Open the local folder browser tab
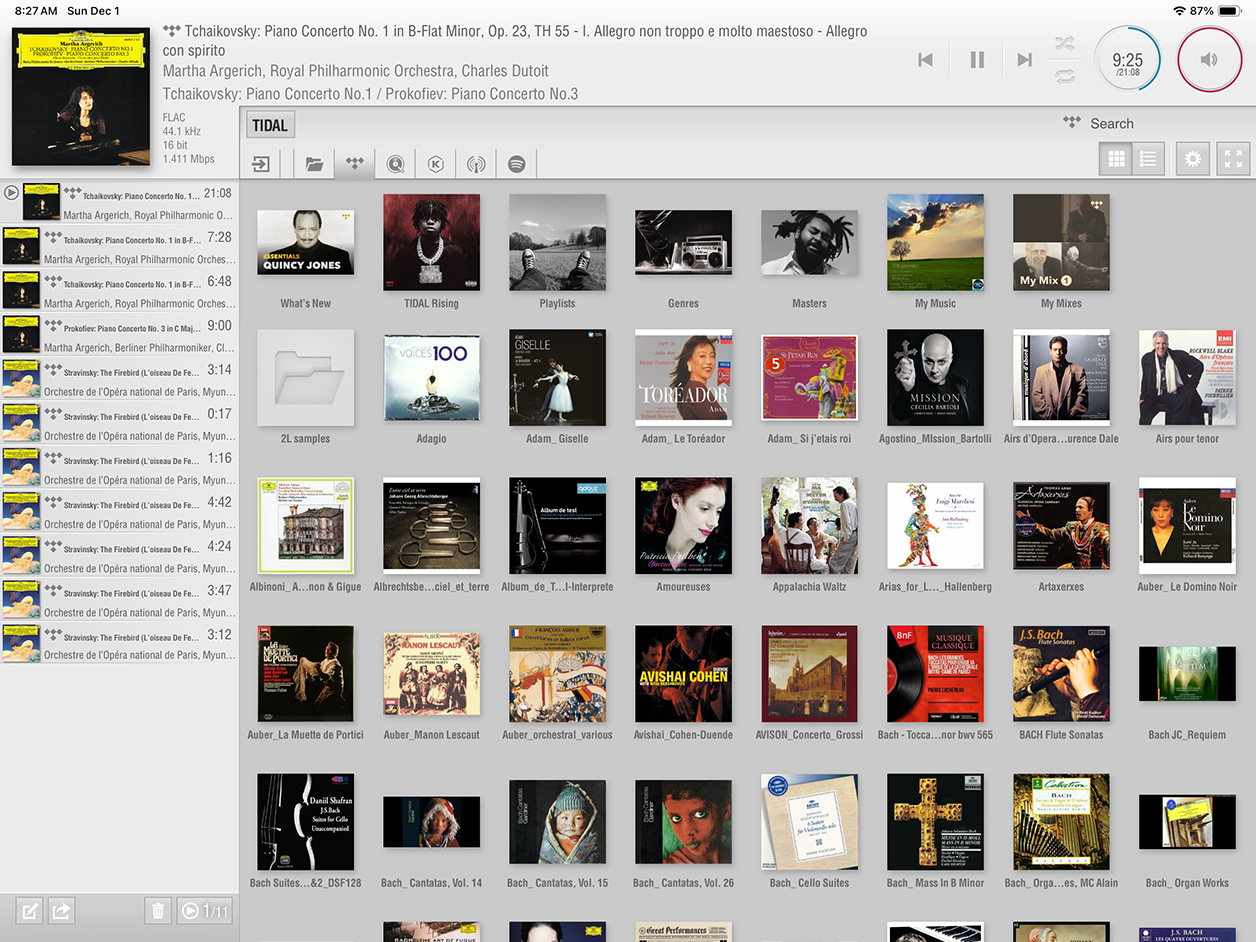The height and width of the screenshot is (942, 1256). tap(314, 164)
